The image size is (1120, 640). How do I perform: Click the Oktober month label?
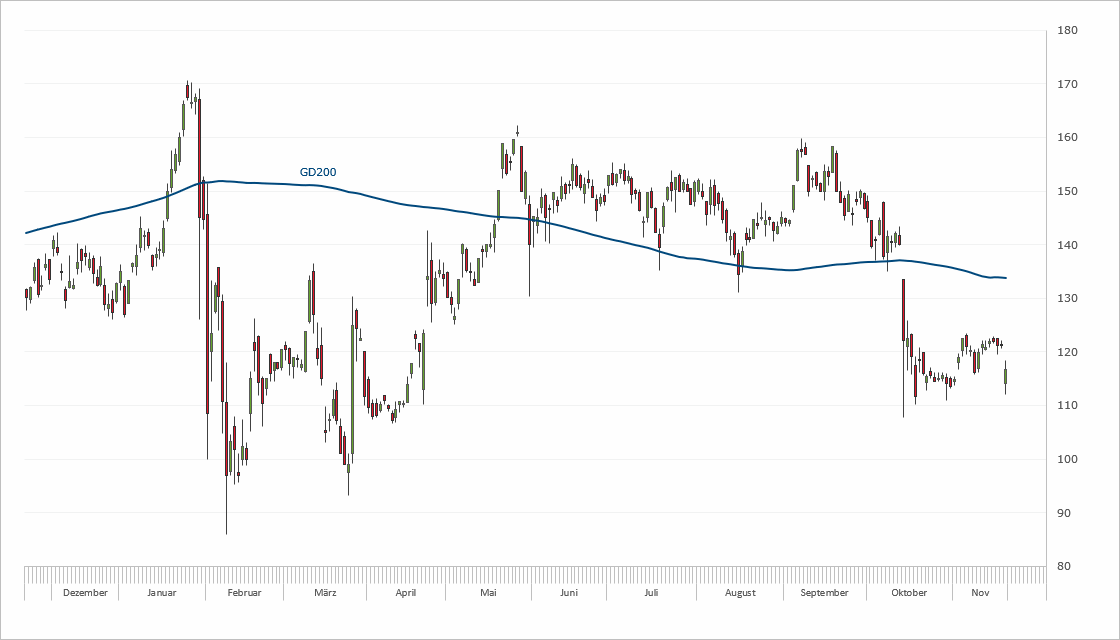[909, 593]
